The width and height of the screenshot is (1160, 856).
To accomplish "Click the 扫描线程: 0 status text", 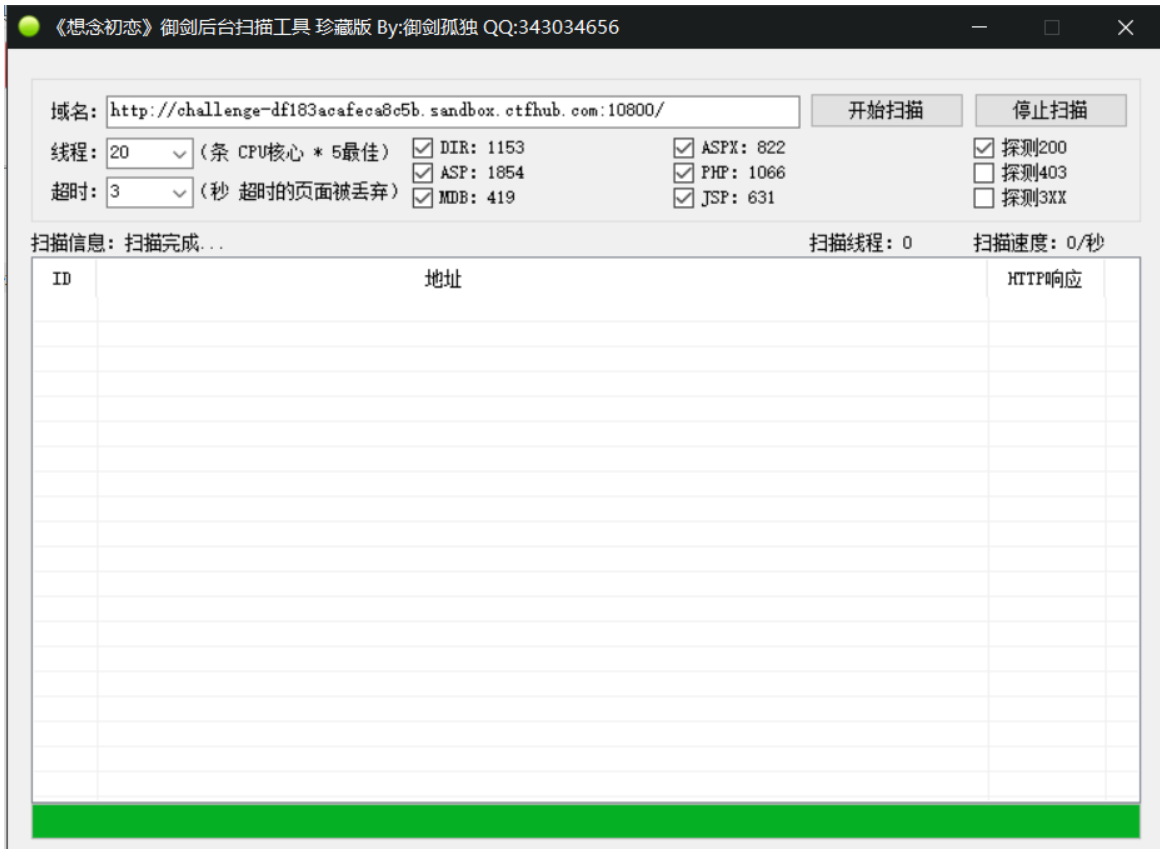I will (860, 243).
